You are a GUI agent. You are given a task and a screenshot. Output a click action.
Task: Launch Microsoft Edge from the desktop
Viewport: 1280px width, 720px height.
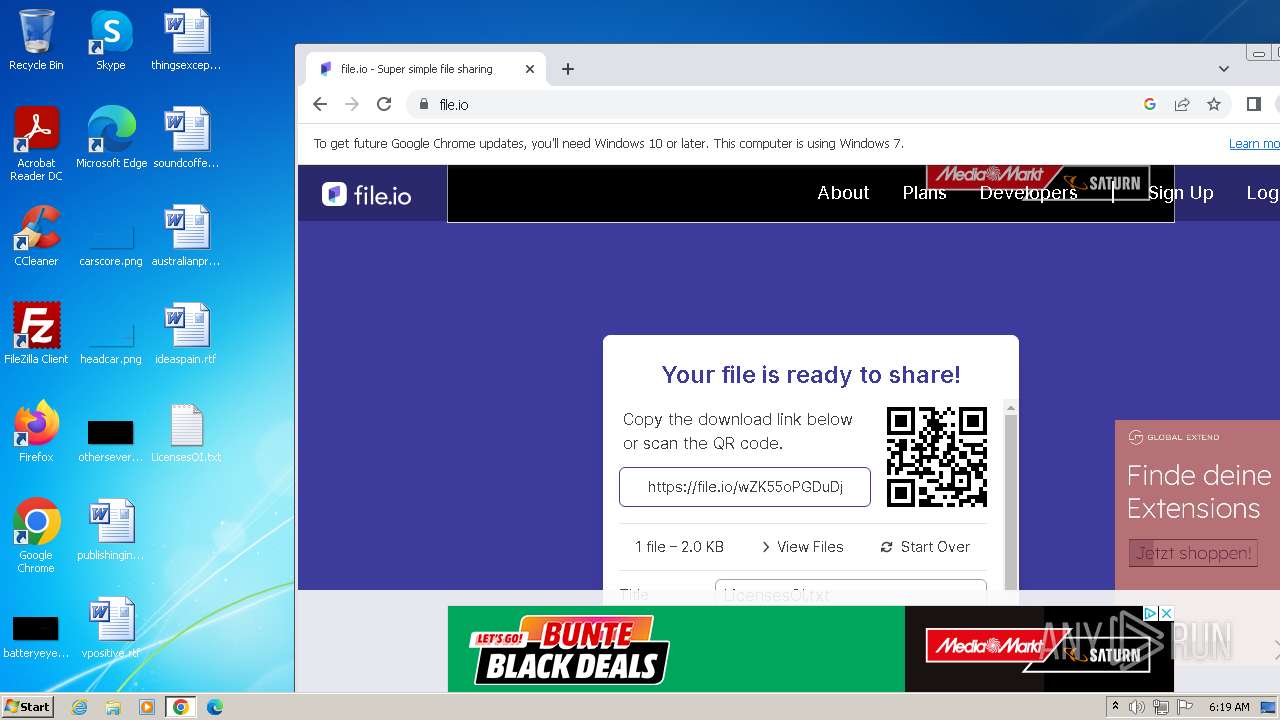pyautogui.click(x=111, y=138)
